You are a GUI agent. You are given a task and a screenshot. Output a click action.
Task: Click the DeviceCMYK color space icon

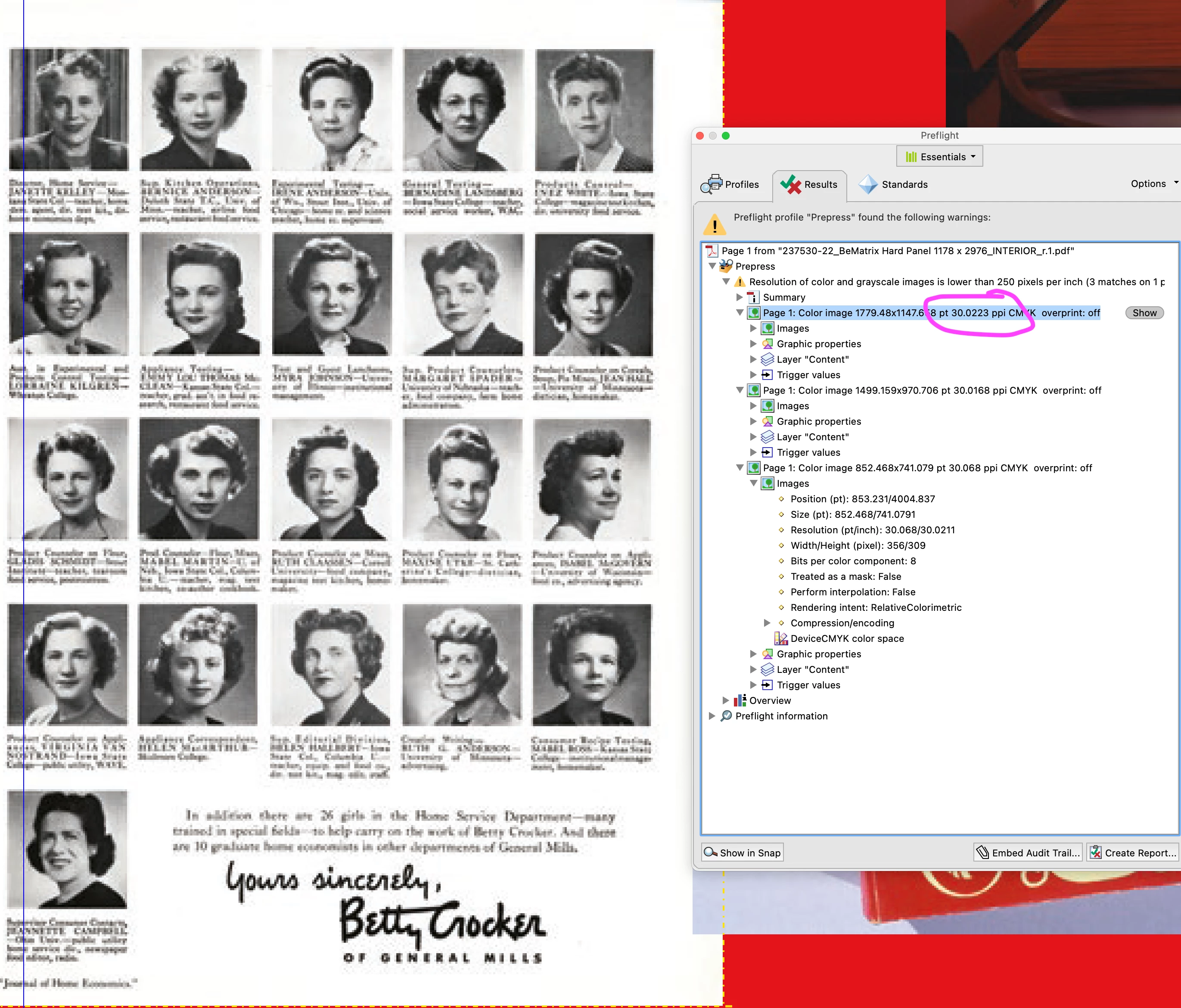click(x=780, y=638)
